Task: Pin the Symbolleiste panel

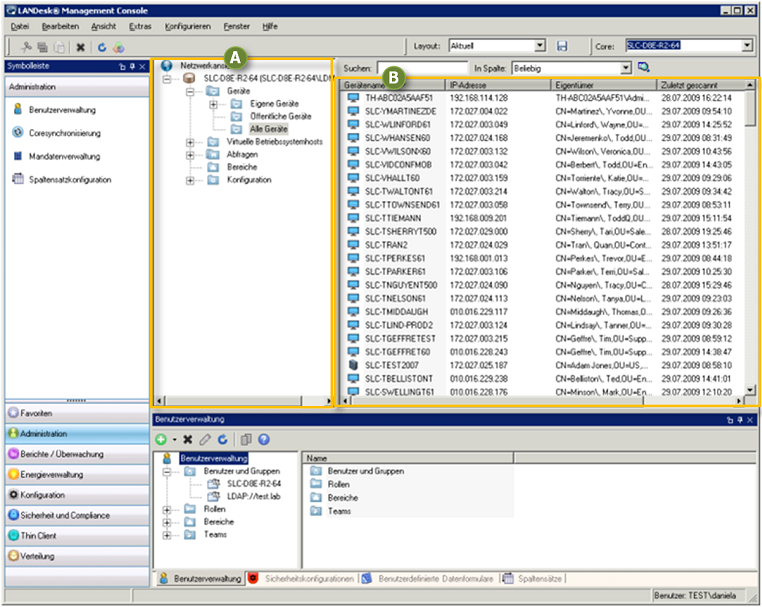Action: point(132,67)
